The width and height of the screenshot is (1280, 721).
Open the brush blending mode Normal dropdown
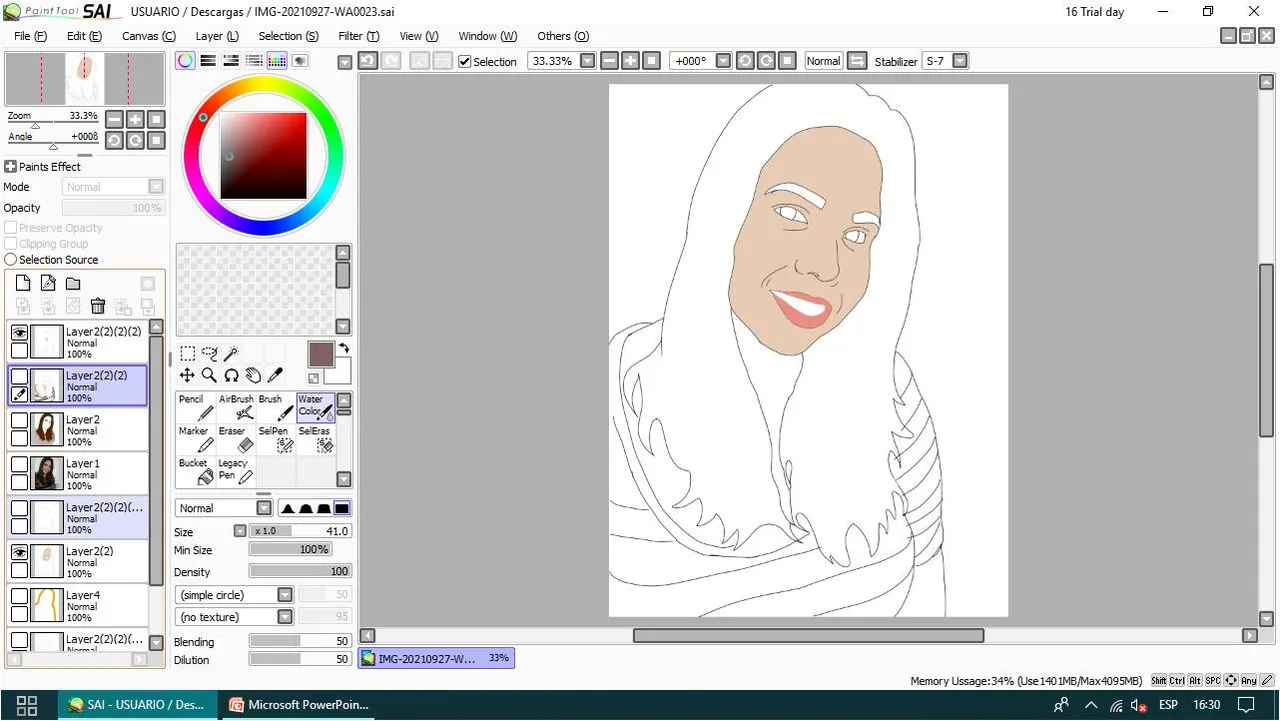(264, 508)
